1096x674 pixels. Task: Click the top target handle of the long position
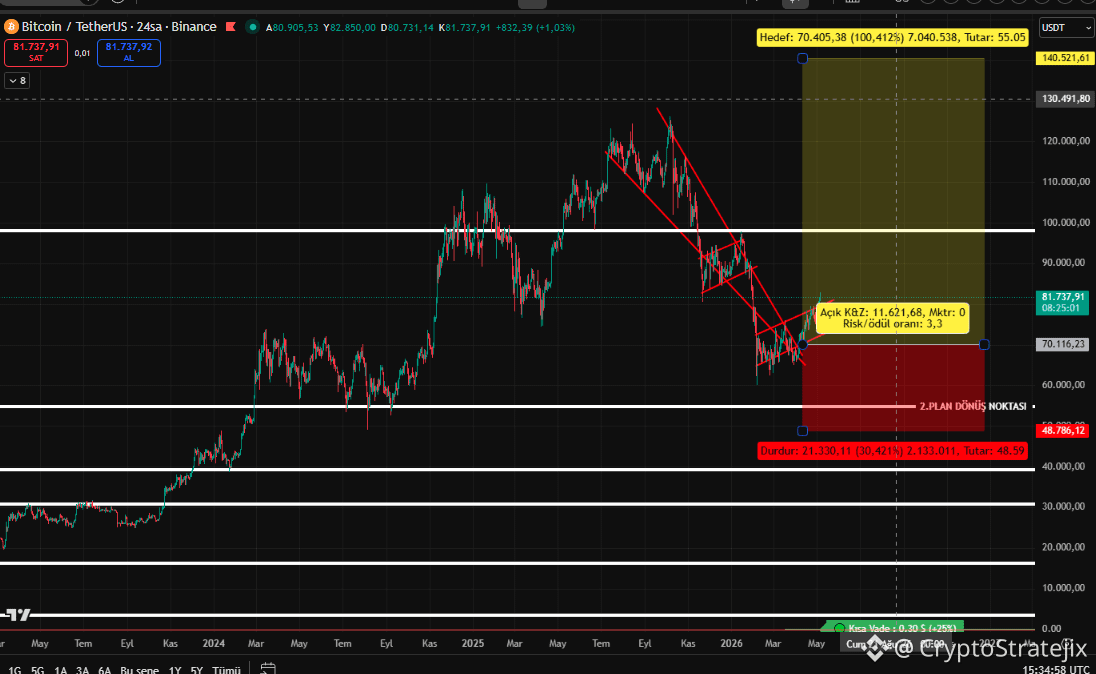(x=802, y=59)
